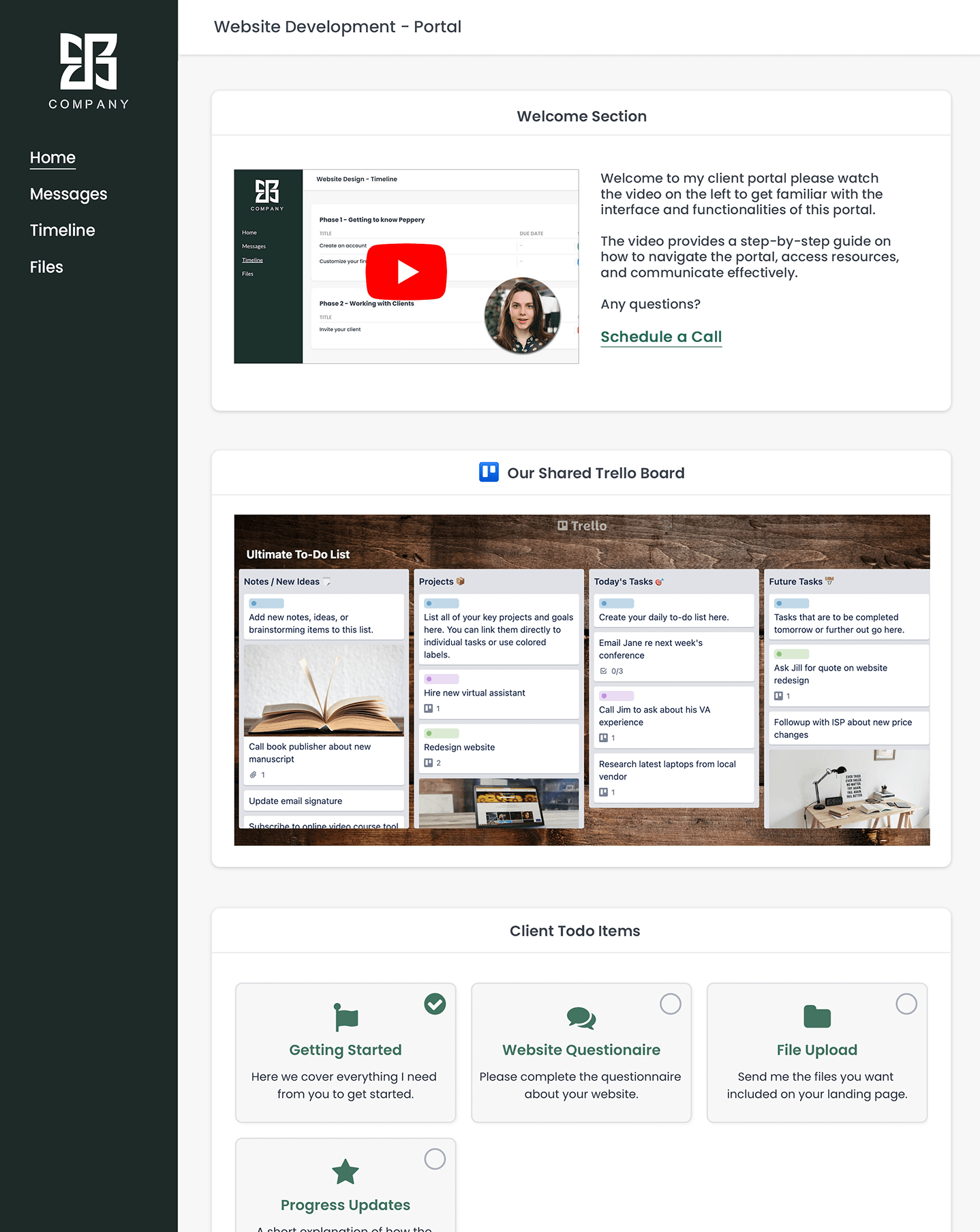Click green label on Ask Jill card
The image size is (980, 1232).
point(792,653)
